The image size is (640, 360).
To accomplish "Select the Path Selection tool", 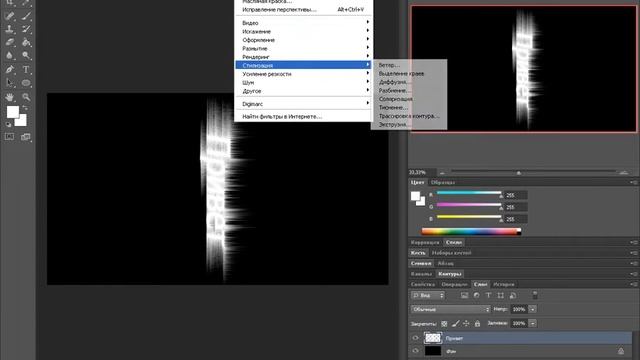I will point(10,83).
